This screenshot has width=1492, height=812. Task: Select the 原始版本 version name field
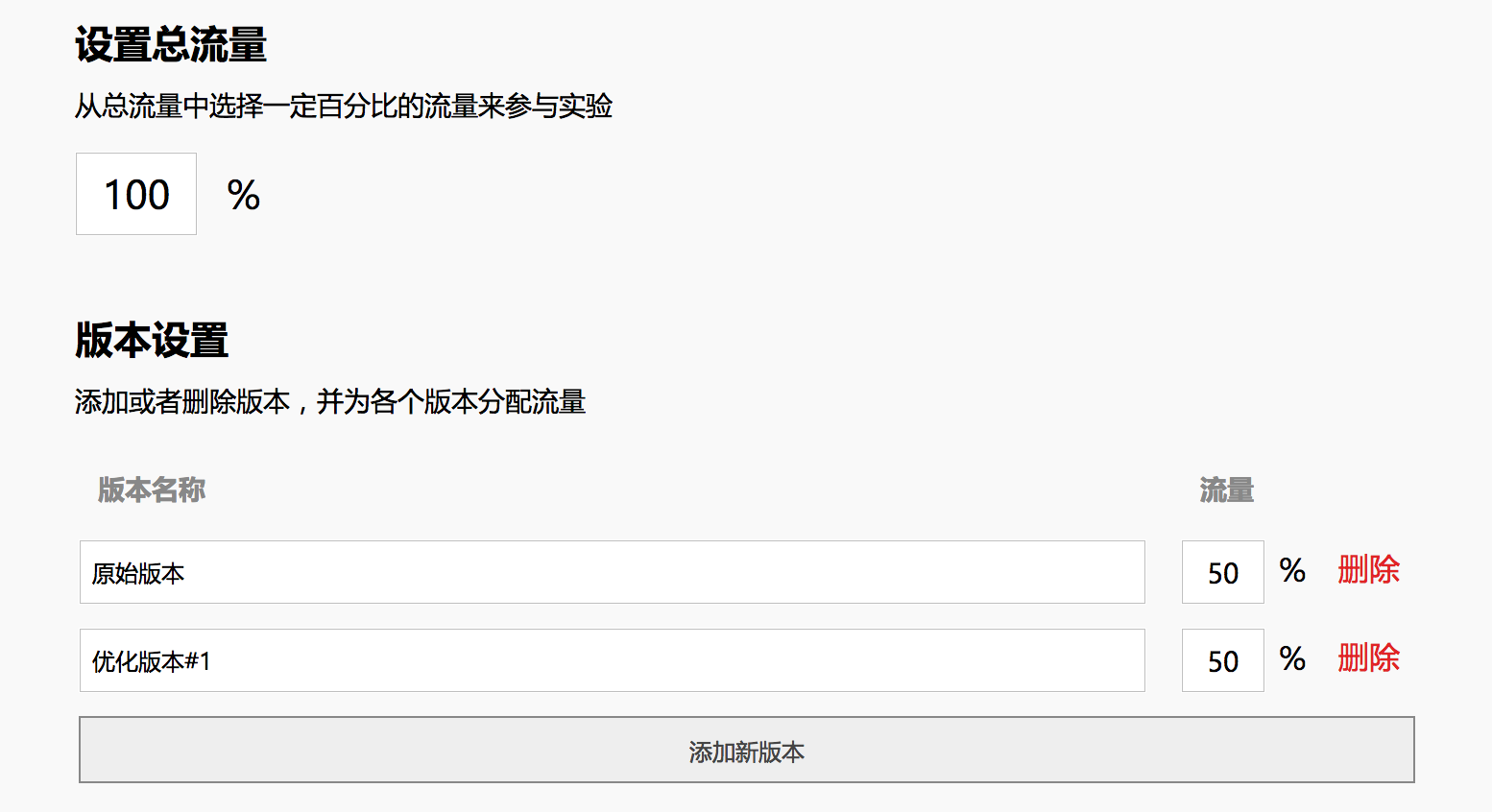pyautogui.click(x=613, y=572)
